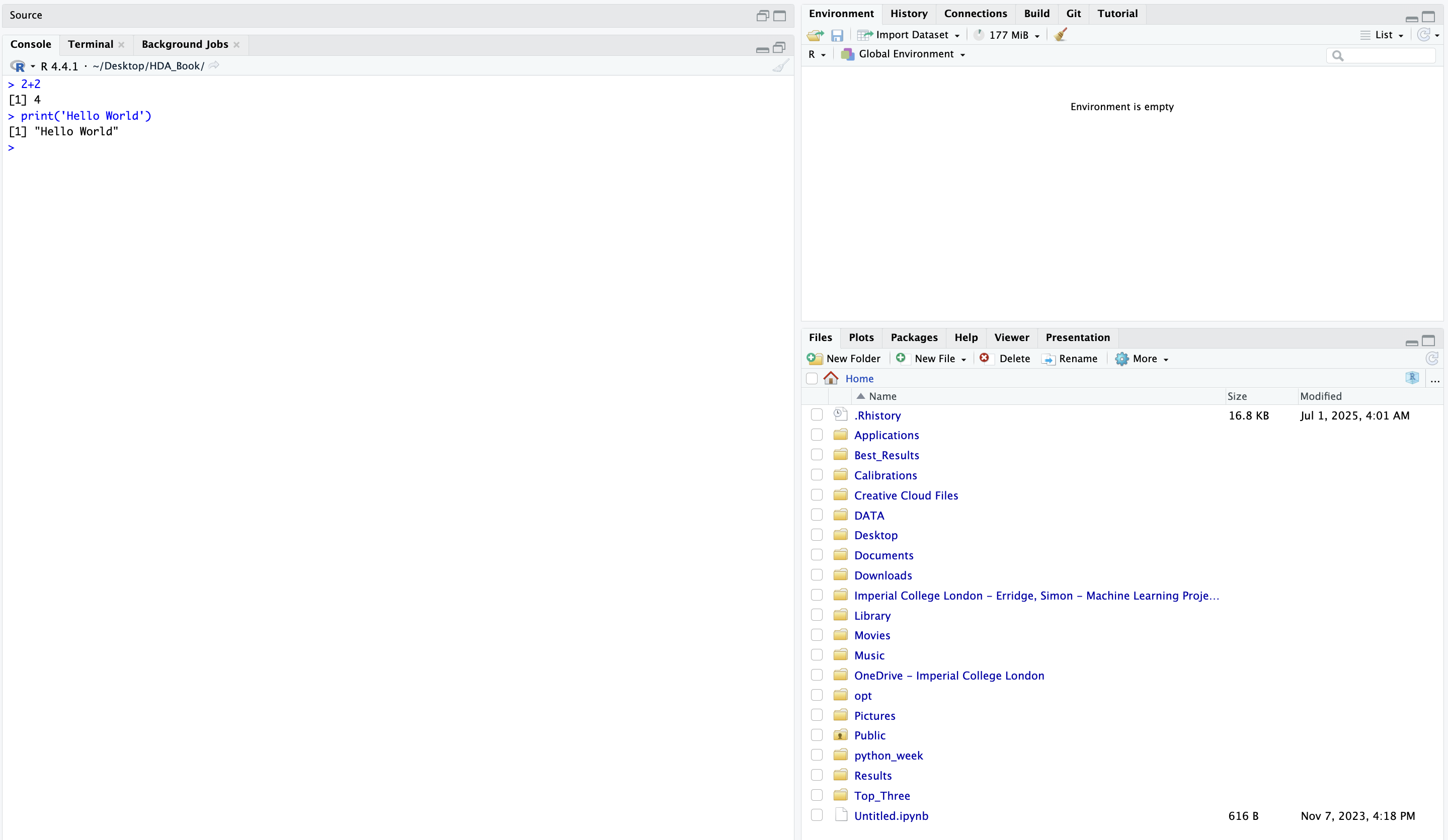Check the Untitled.ipynb checkbox
This screenshot has width=1448, height=840.
point(817,815)
